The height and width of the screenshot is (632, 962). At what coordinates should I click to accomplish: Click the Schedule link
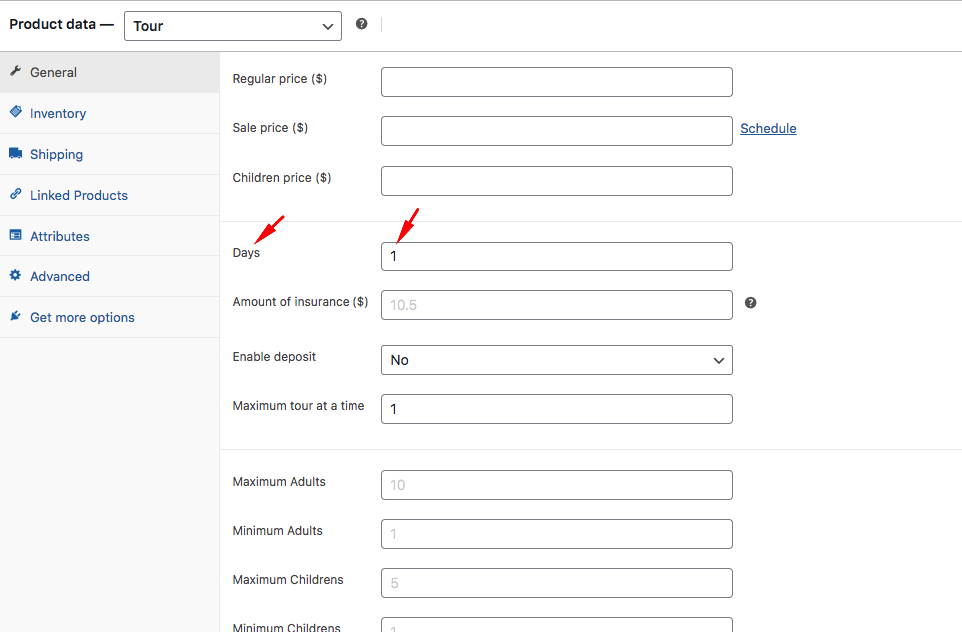pyautogui.click(x=768, y=128)
